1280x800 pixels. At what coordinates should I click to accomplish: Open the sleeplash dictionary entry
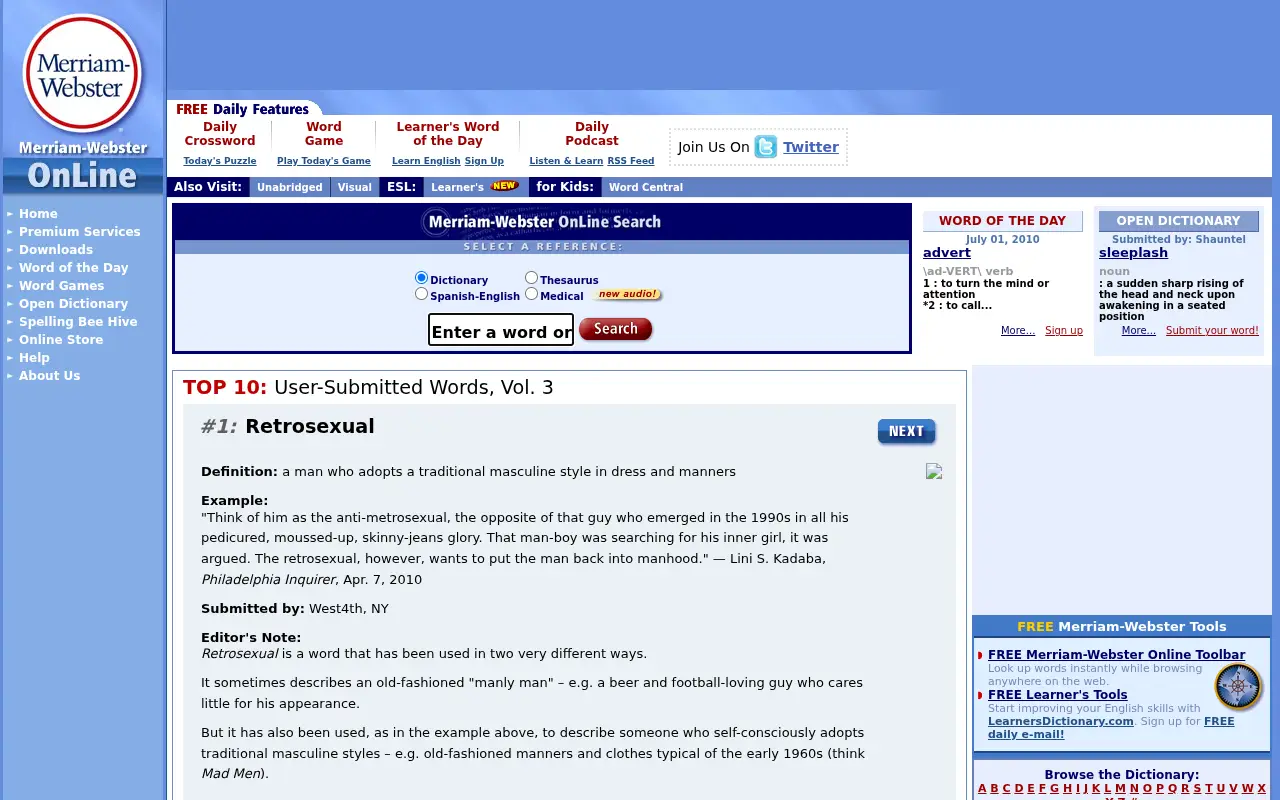[1133, 253]
